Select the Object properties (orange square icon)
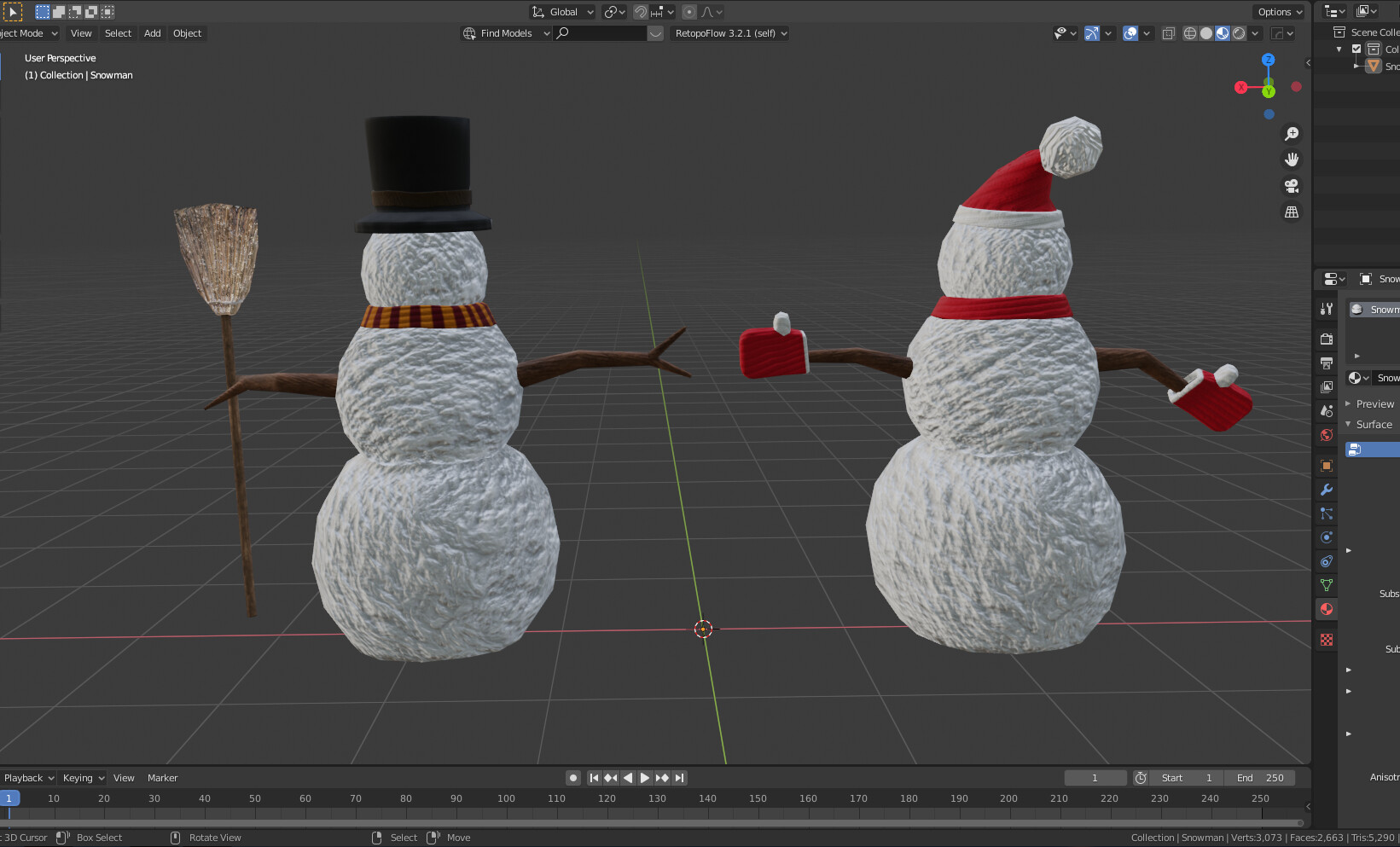 point(1326,466)
